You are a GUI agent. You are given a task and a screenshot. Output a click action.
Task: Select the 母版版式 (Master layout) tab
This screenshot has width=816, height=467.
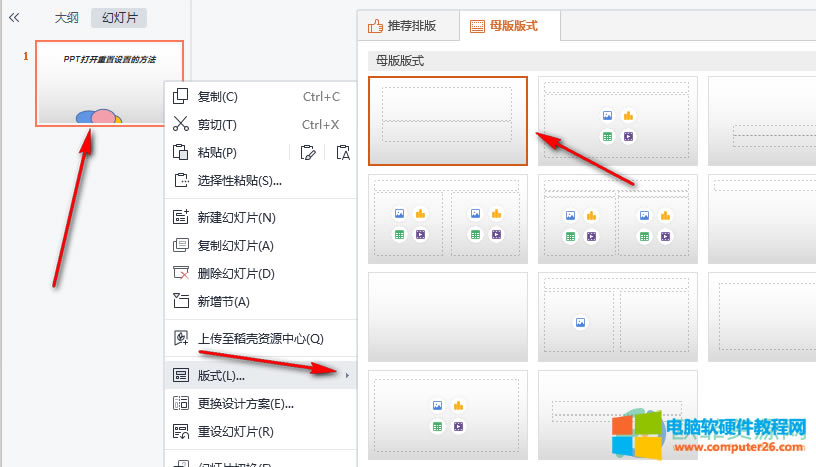click(x=510, y=25)
